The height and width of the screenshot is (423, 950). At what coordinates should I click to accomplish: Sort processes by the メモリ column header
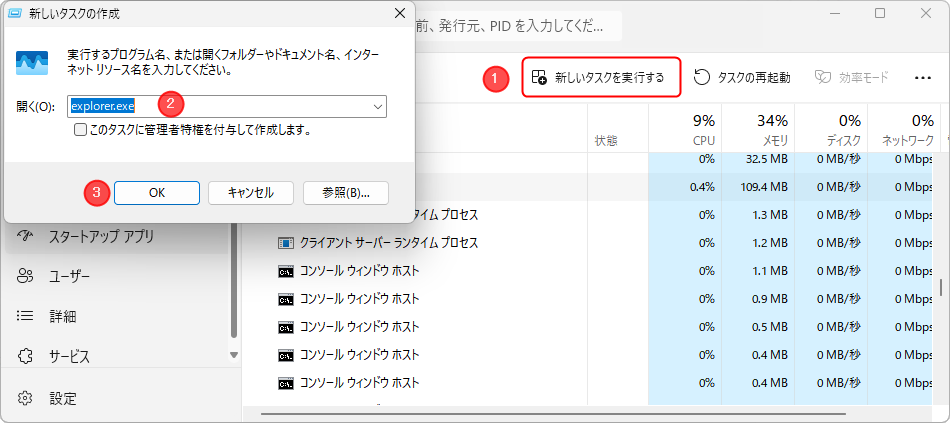(758, 128)
